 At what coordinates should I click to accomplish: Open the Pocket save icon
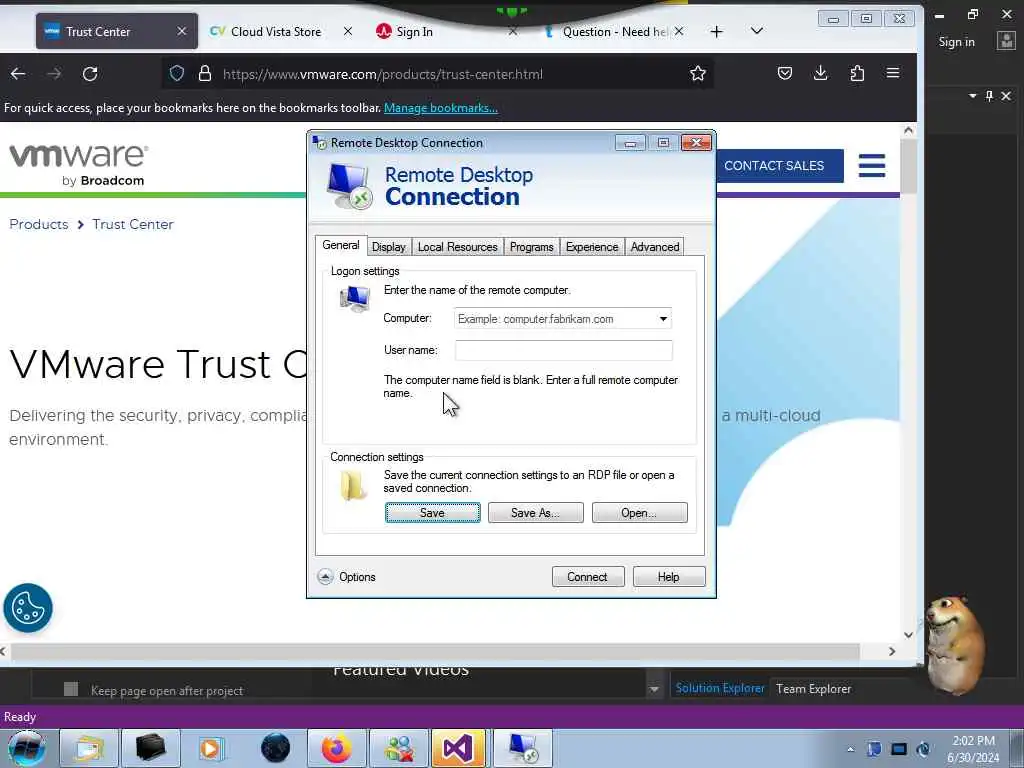pyautogui.click(x=785, y=73)
